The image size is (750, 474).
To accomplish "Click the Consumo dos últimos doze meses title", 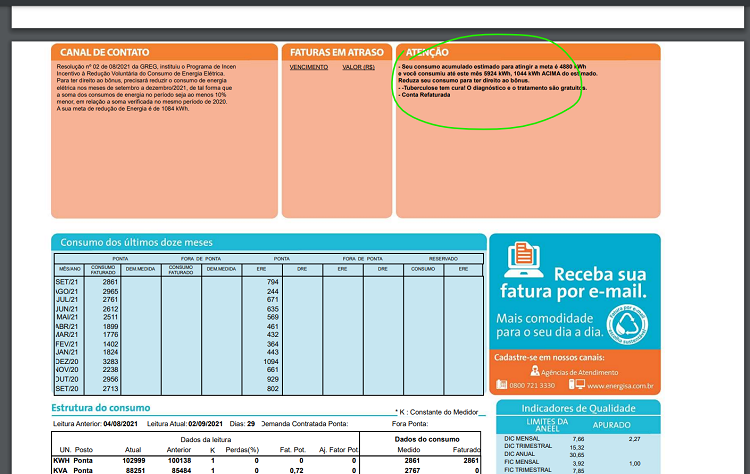I will click(136, 242).
